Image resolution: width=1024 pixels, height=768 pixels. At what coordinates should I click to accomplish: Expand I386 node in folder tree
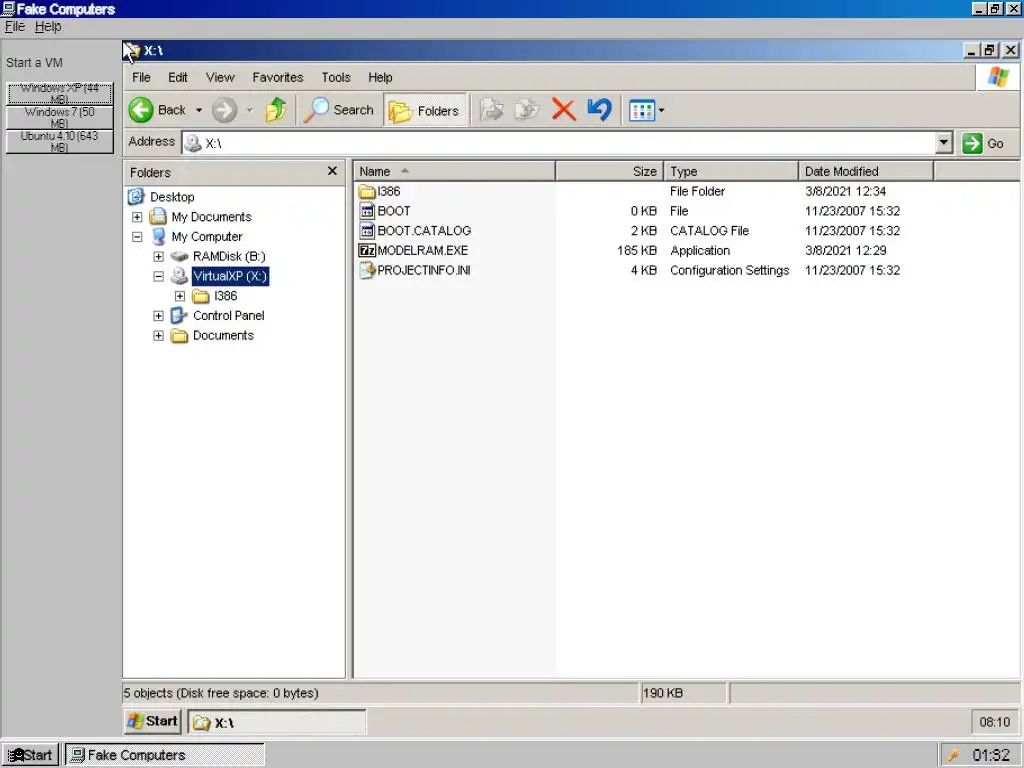180,296
